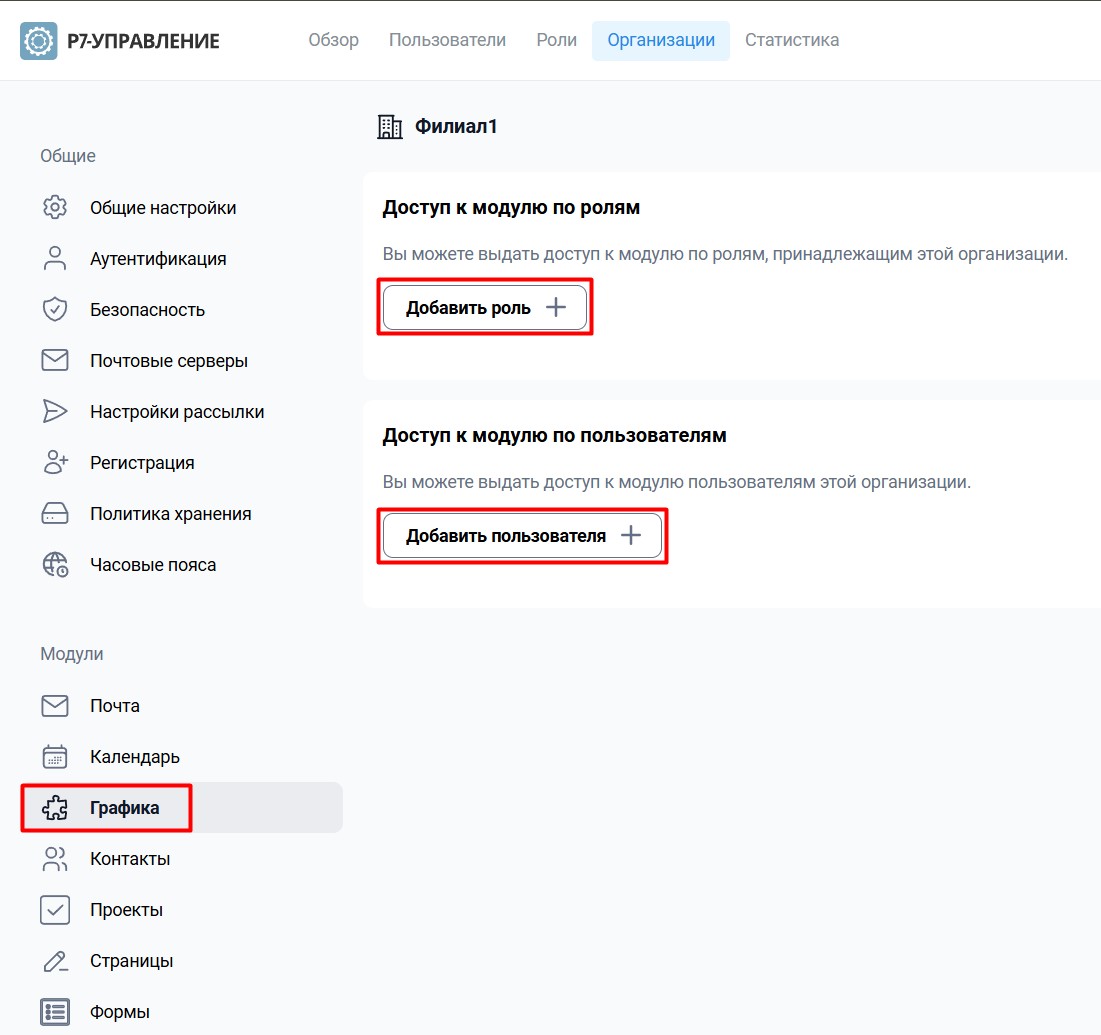Screen dimensions: 1101x1035
Task: Click the mail servers envelope icon
Action: click(x=55, y=360)
